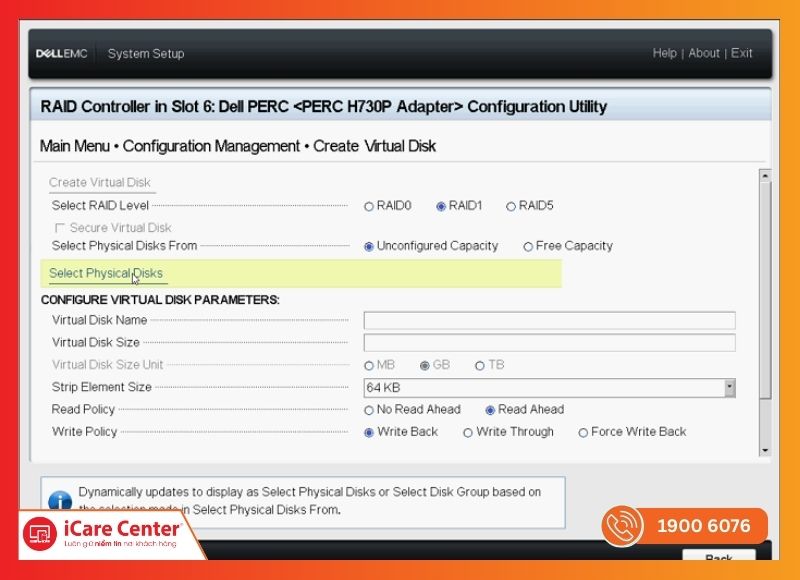Screen dimensions: 800x580
Task: Click the Virtual Disk Size label
Action: click(x=95, y=342)
